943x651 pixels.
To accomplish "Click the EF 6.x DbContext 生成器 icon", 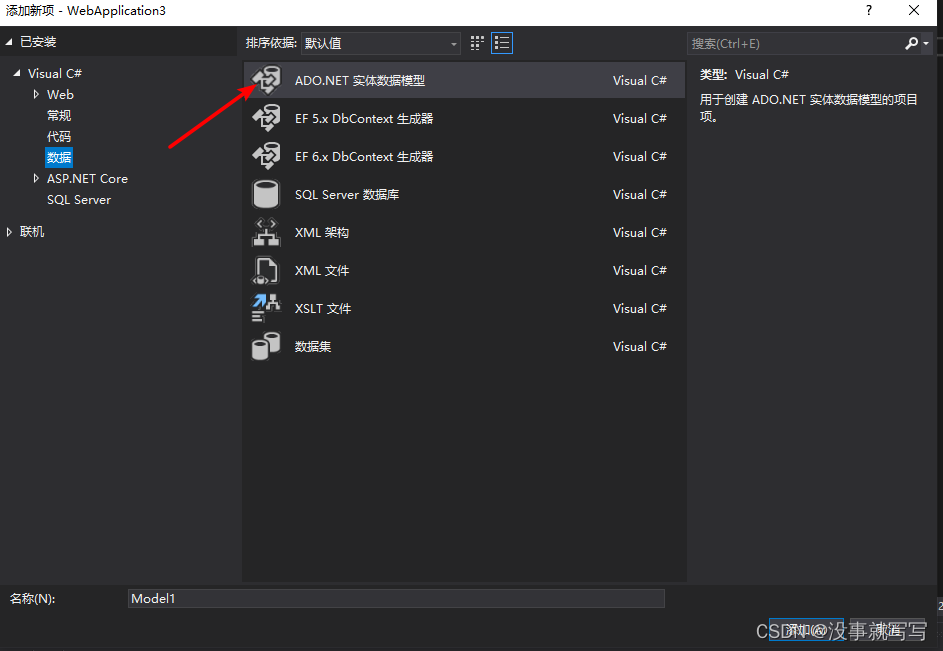I will click(266, 156).
